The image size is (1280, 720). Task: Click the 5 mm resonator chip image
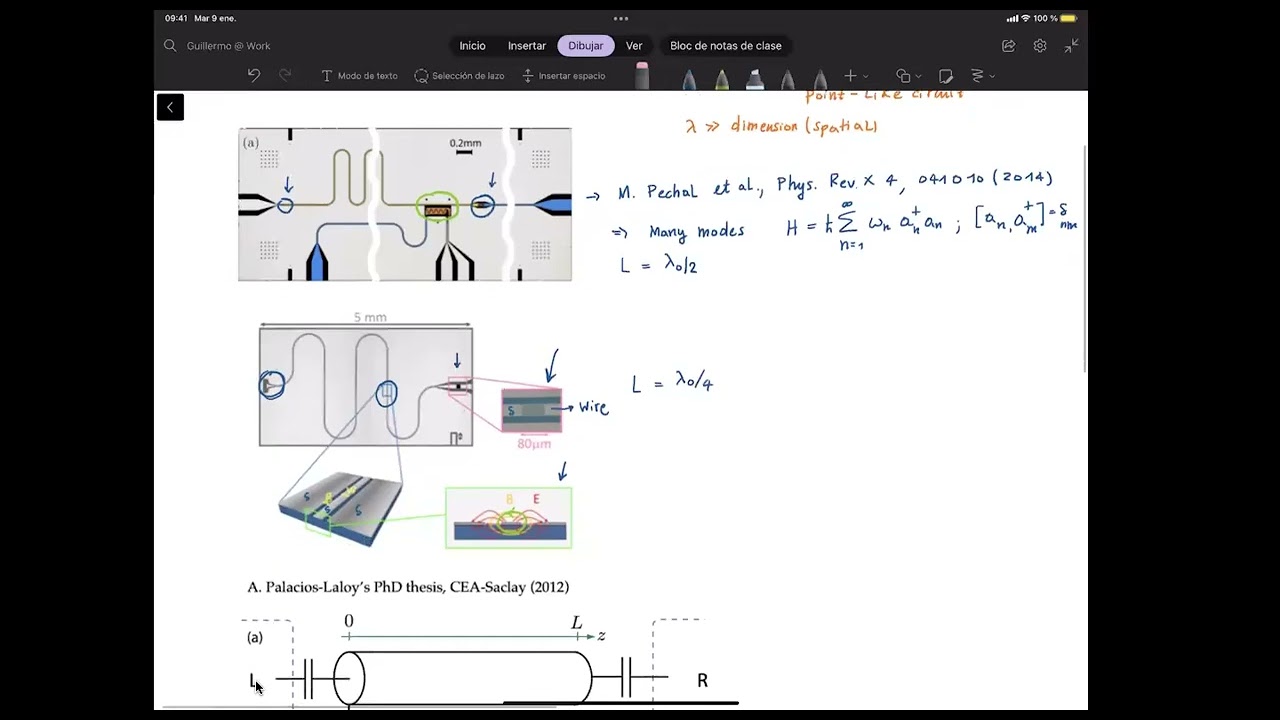point(366,386)
